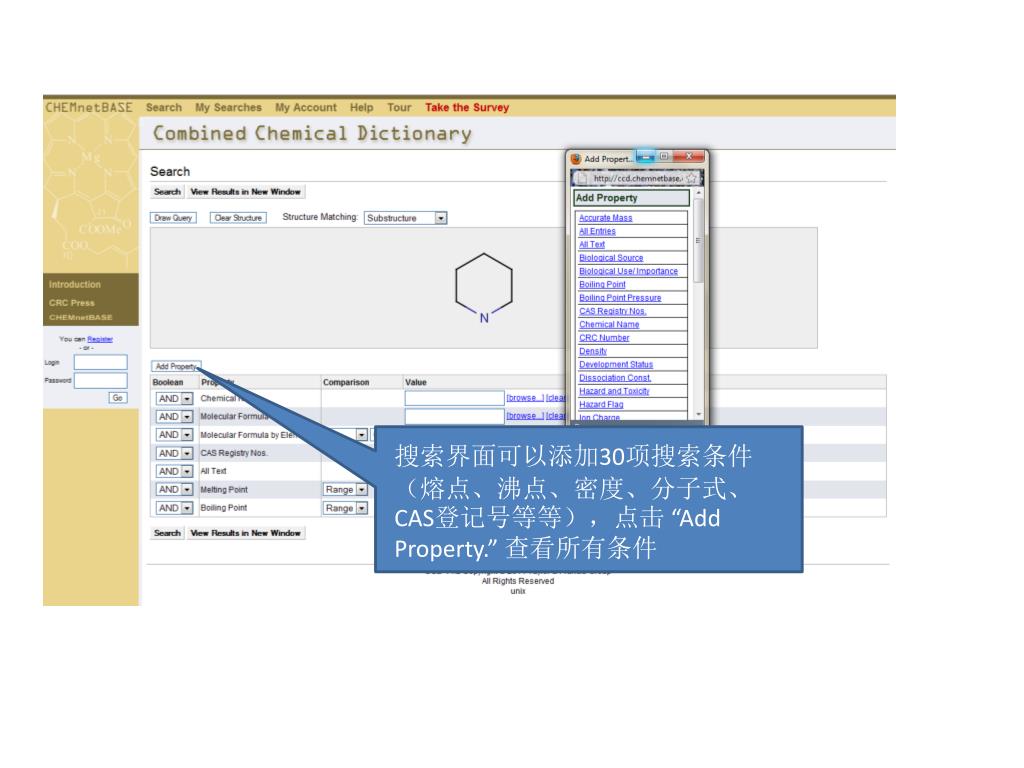1024x768 pixels.
Task: Select Boiling Point property link
Action: pyautogui.click(x=602, y=285)
